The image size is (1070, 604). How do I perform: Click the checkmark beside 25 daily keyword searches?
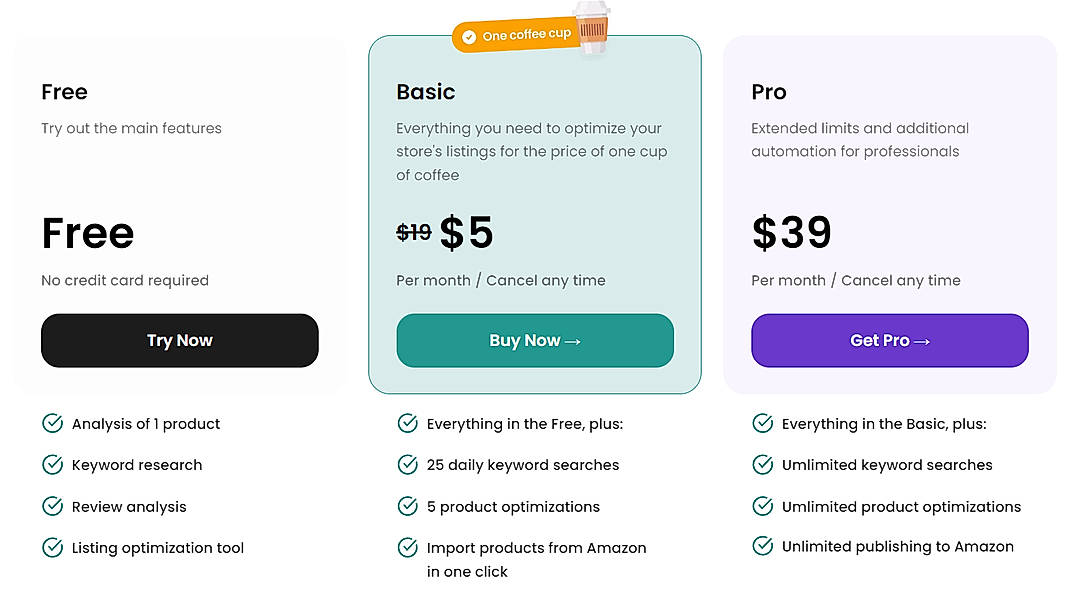407,465
